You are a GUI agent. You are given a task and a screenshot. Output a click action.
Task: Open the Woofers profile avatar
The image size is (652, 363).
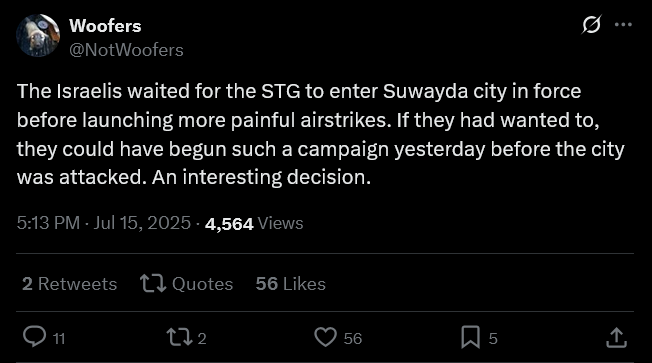[x=38, y=36]
